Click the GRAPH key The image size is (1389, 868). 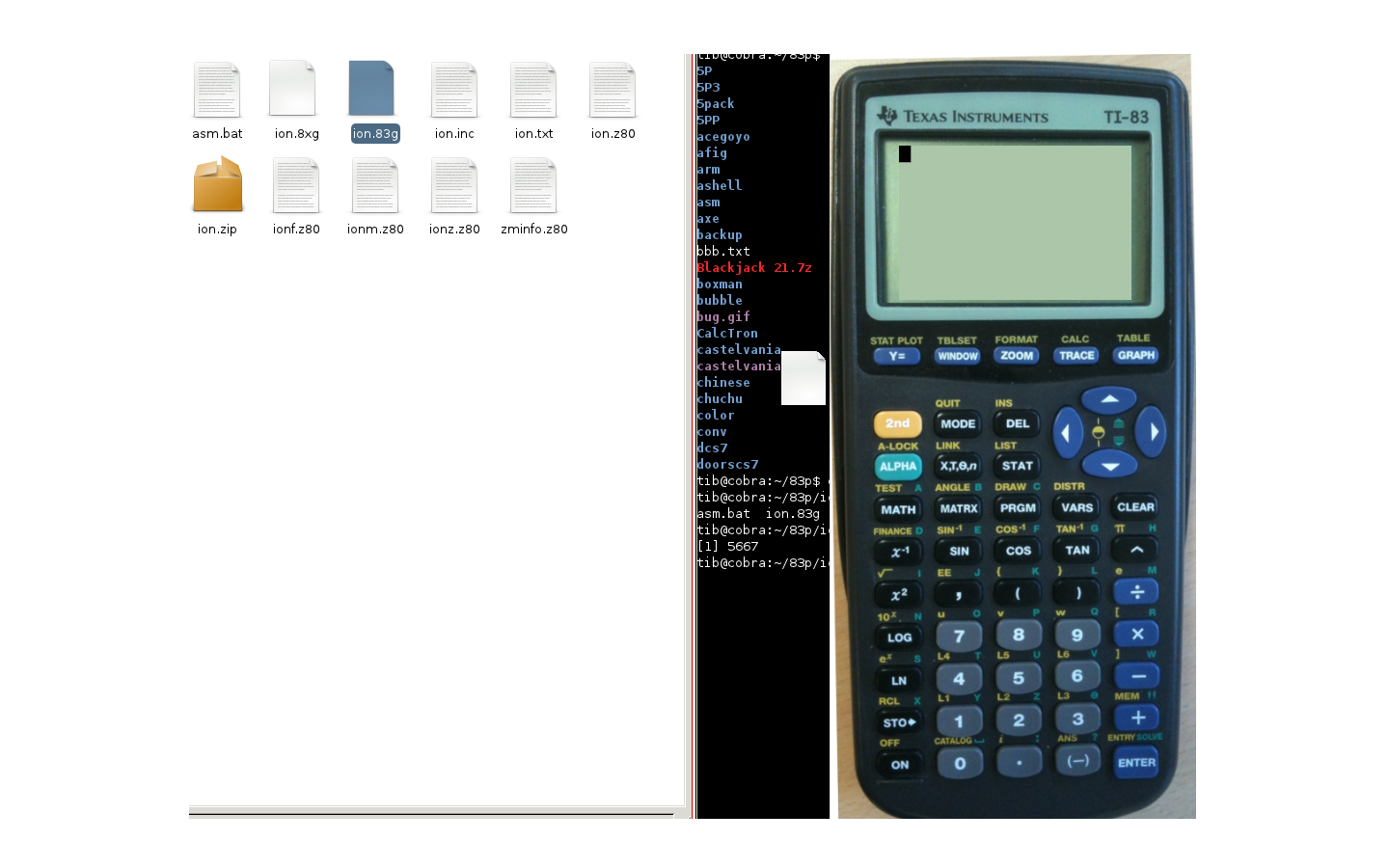1136,355
